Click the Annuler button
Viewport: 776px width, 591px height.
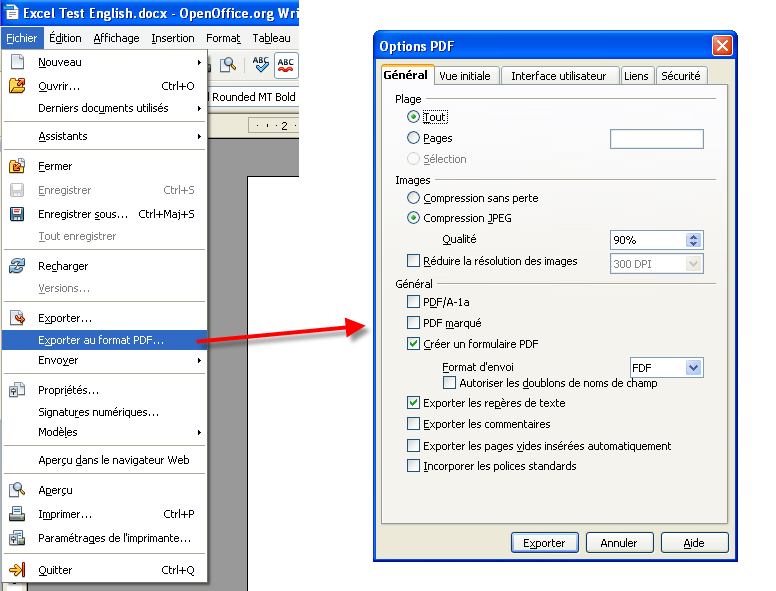pos(619,543)
